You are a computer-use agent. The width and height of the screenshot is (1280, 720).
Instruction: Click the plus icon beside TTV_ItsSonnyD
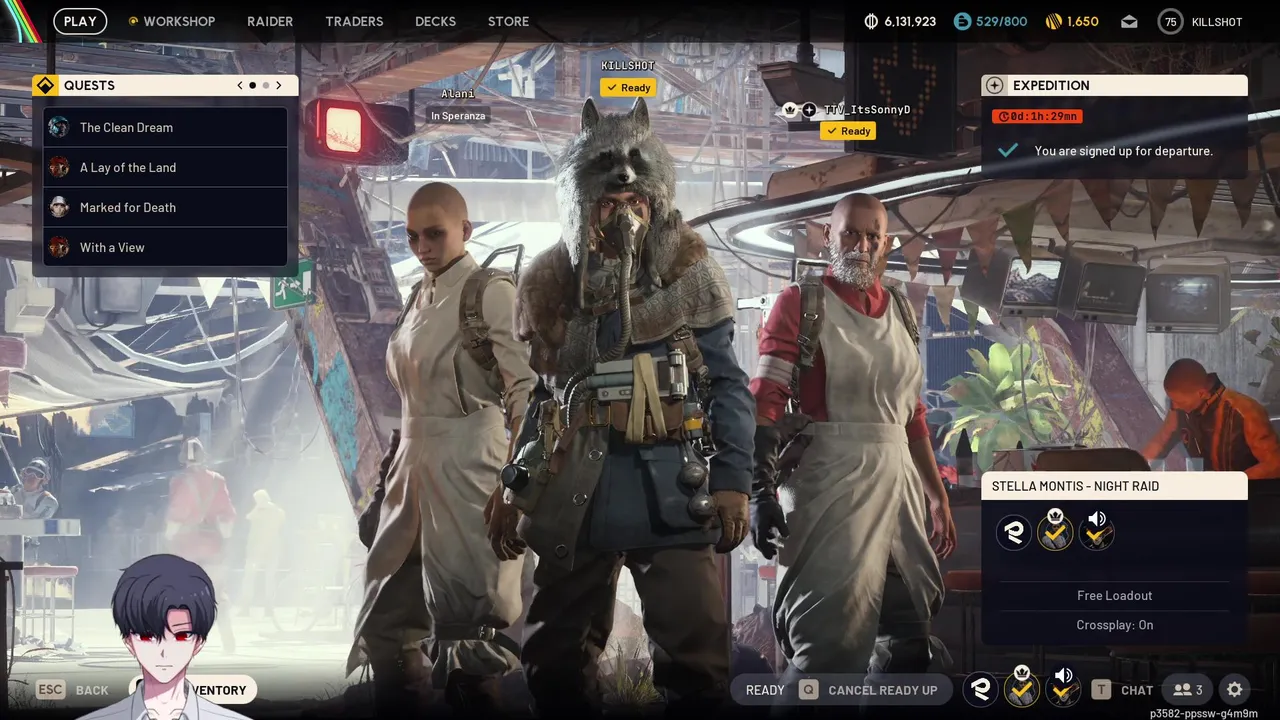coord(808,110)
